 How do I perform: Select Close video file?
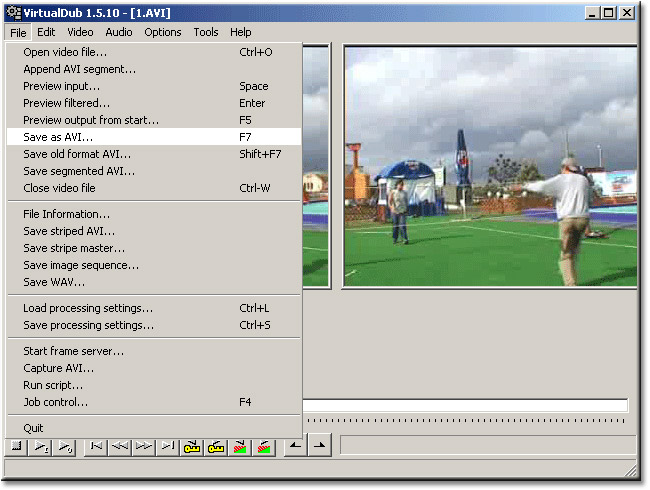click(x=154, y=188)
